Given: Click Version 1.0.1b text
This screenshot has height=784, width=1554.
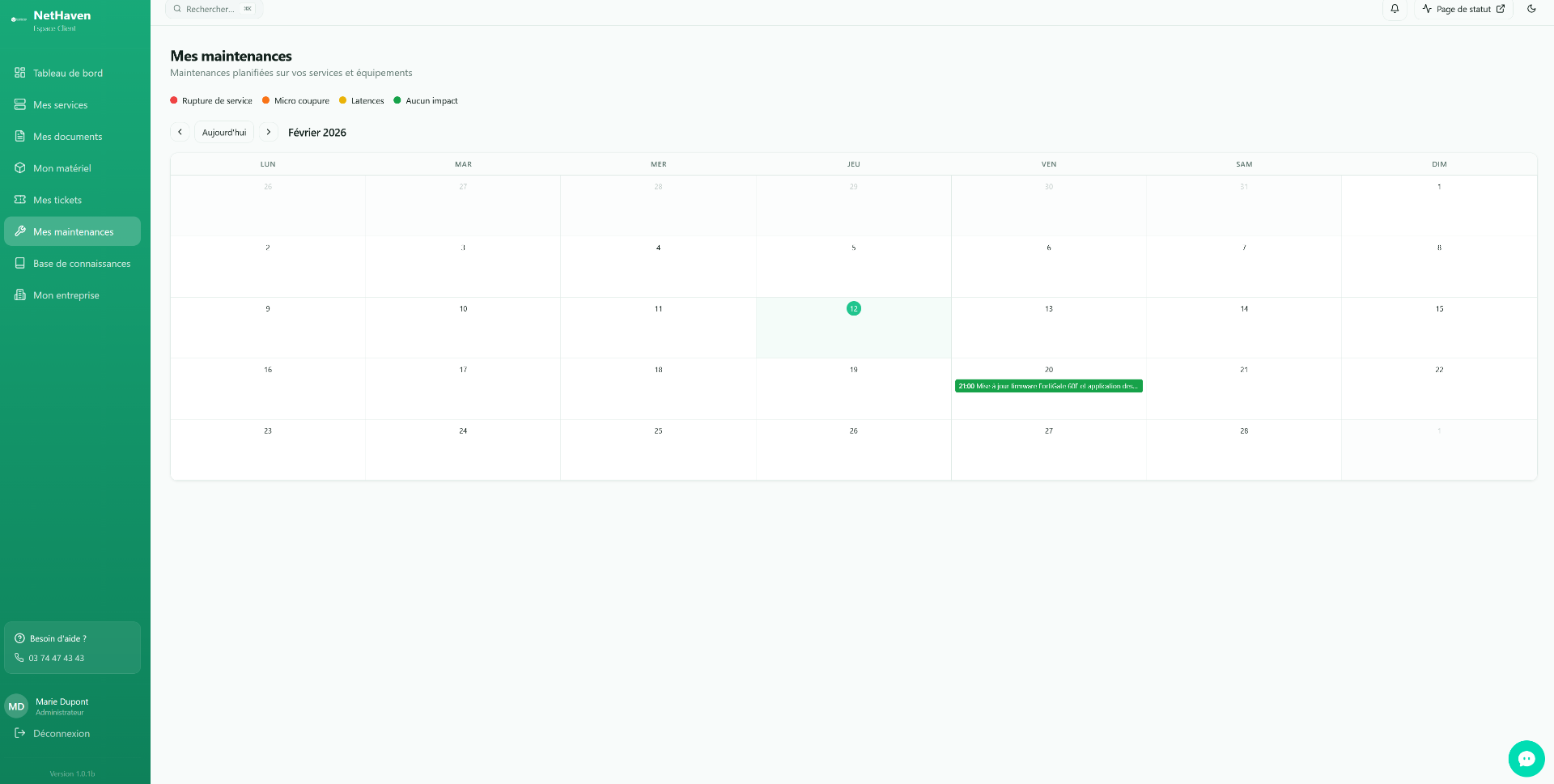Looking at the screenshot, I should coord(72,773).
